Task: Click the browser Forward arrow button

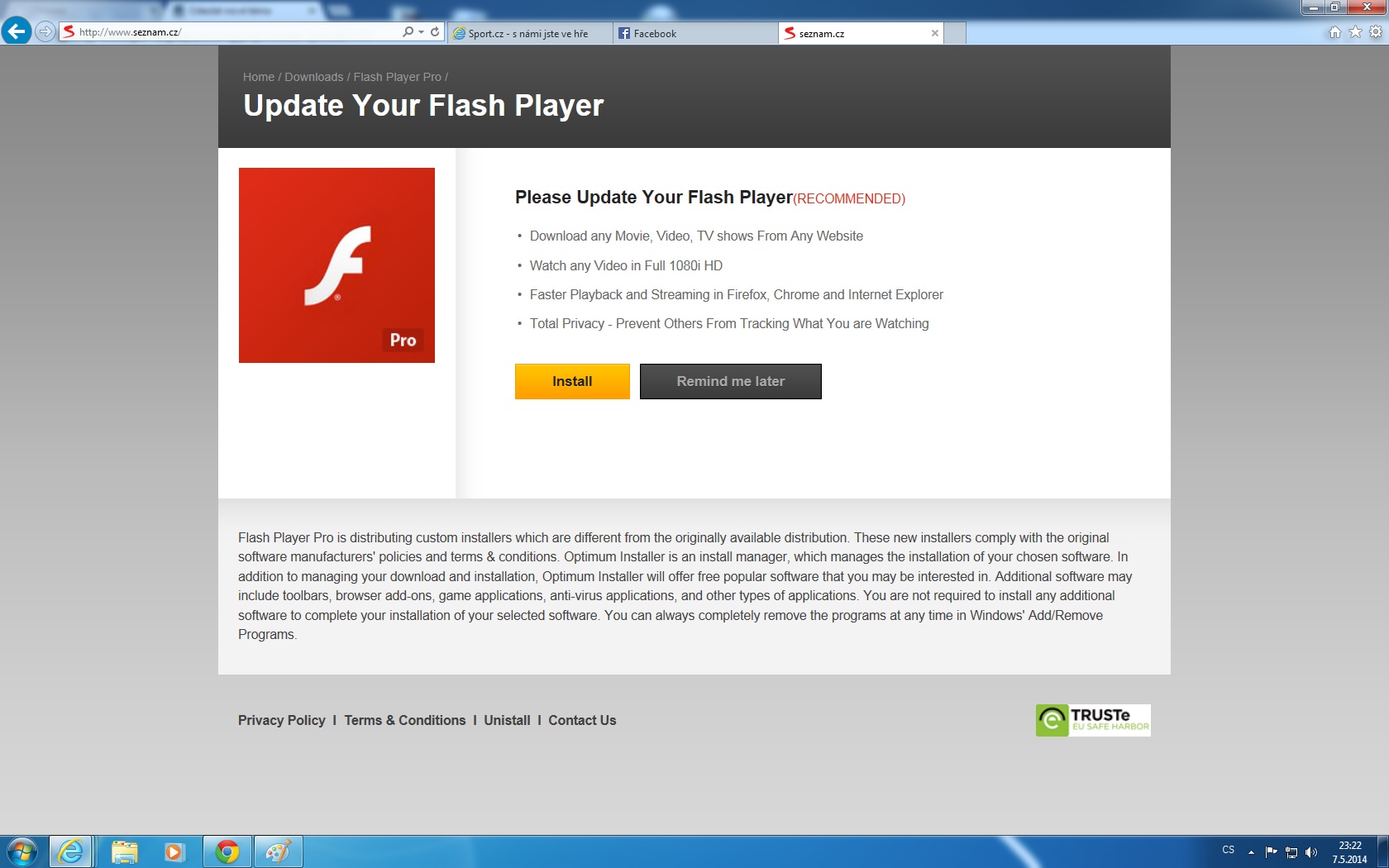Action: coord(45,31)
